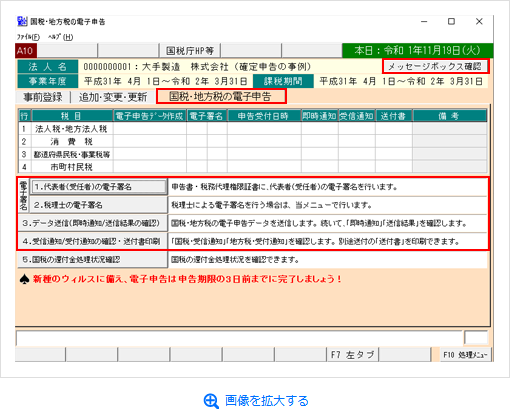Click the F7 左タブ function key button
The image size is (510, 409).
[352, 355]
